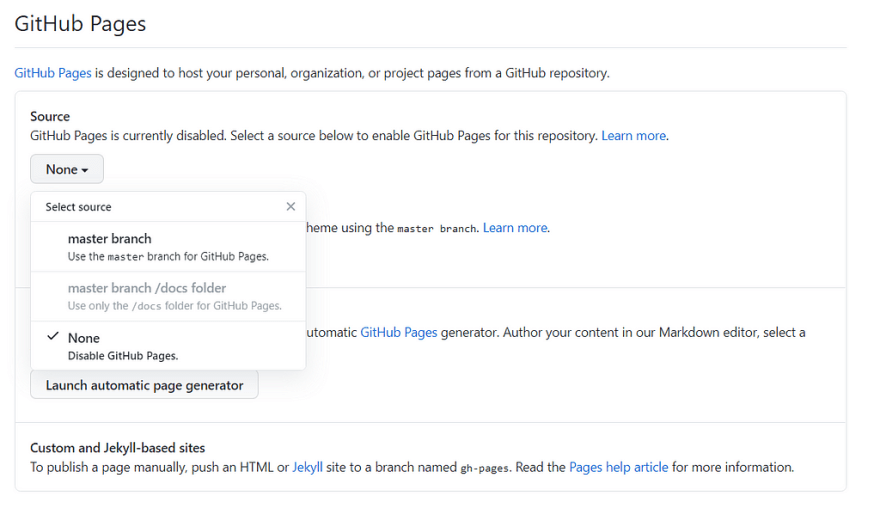Click 'Disable GitHub Pages.' description text

pyautogui.click(x=123, y=356)
